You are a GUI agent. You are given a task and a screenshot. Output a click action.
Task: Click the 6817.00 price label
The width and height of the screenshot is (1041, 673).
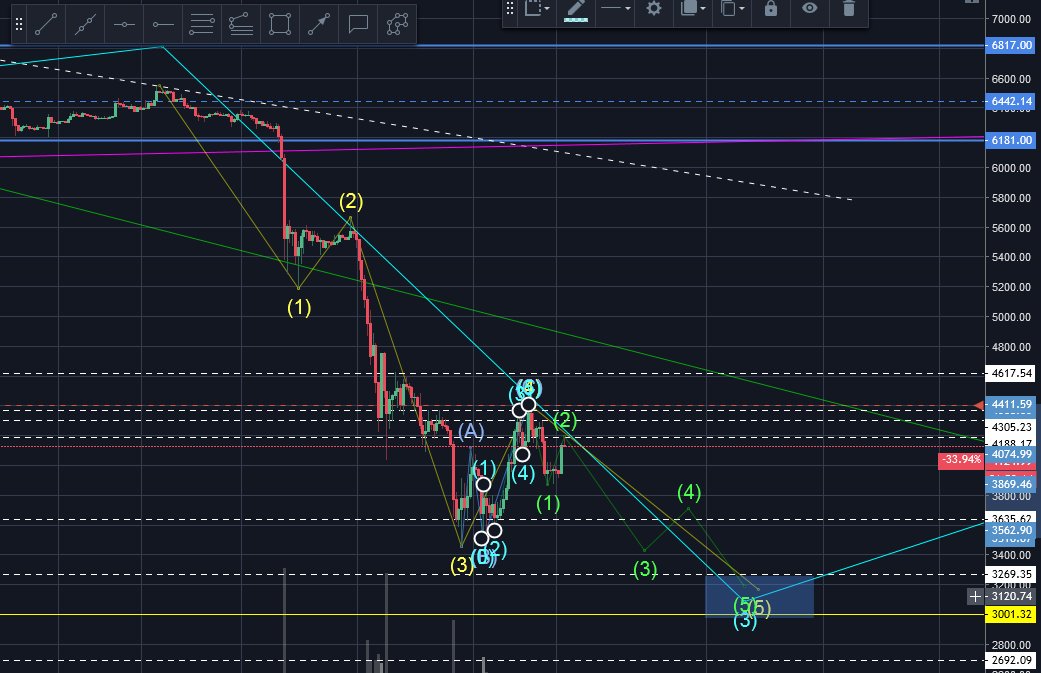(1010, 46)
